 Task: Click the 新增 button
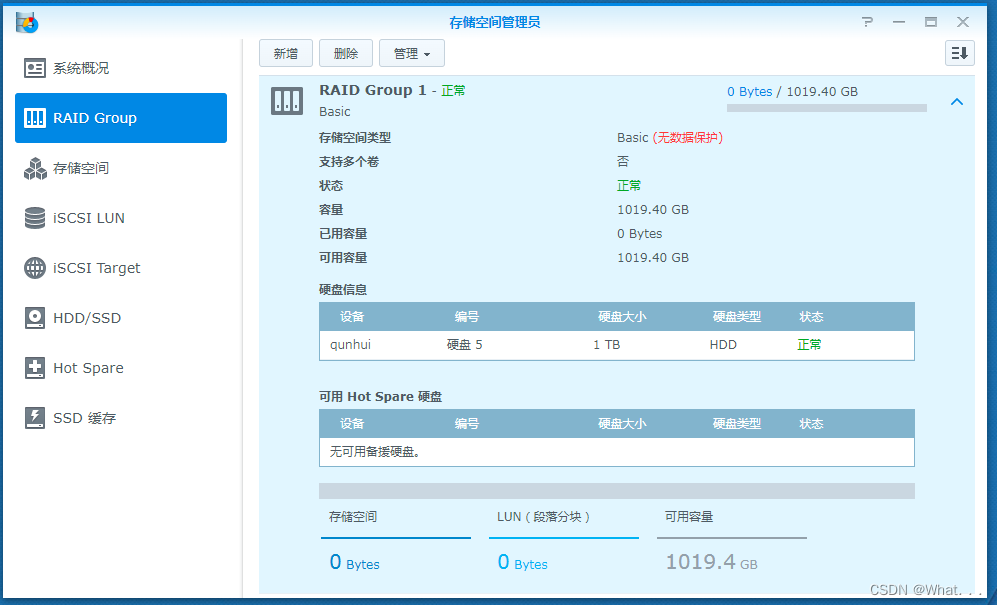click(285, 53)
